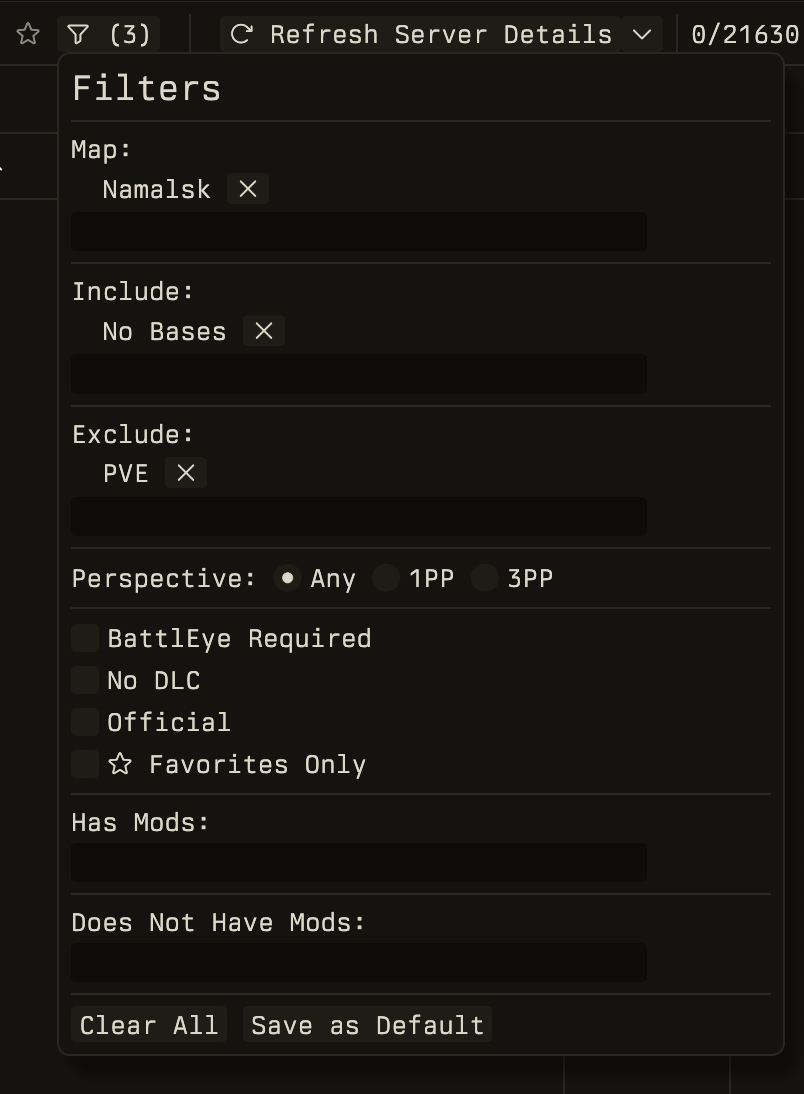804x1094 pixels.
Task: Expand the Refresh Server Details dropdown chevron
Action: (x=640, y=33)
